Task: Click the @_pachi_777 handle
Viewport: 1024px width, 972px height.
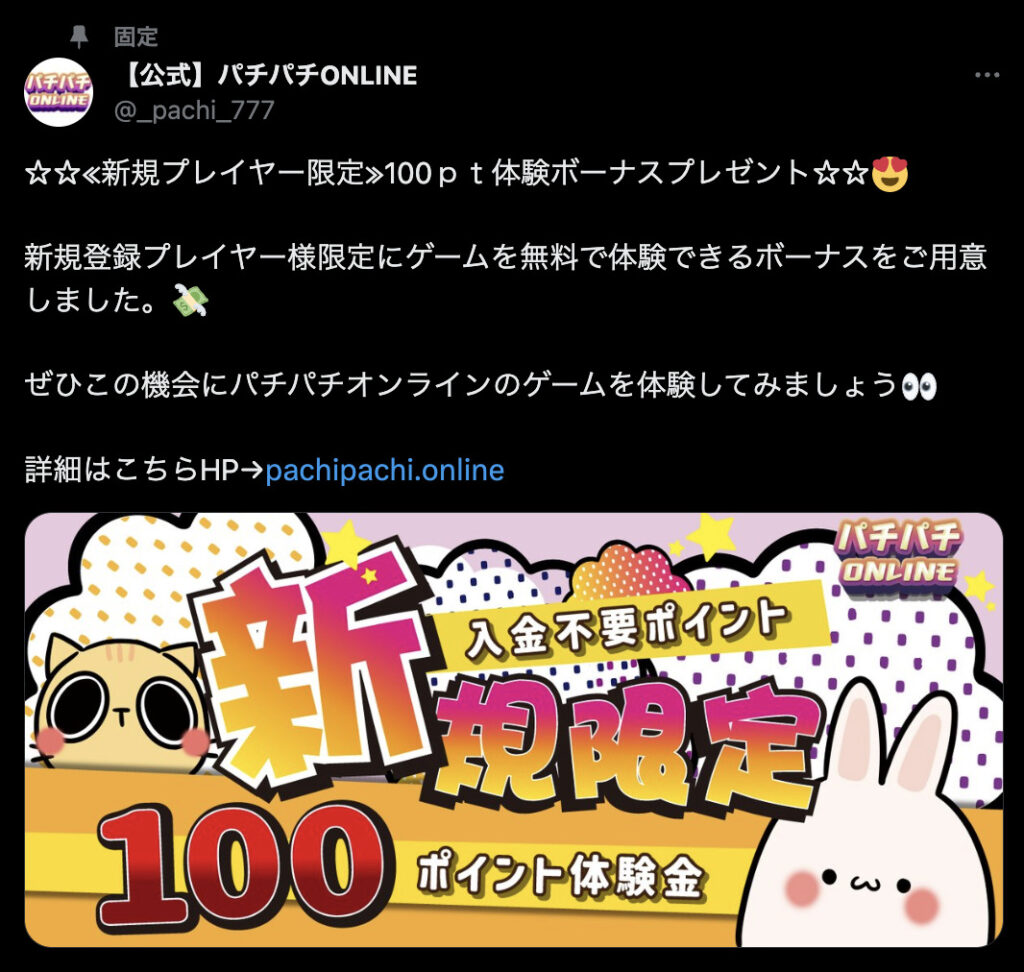Action: click(194, 110)
